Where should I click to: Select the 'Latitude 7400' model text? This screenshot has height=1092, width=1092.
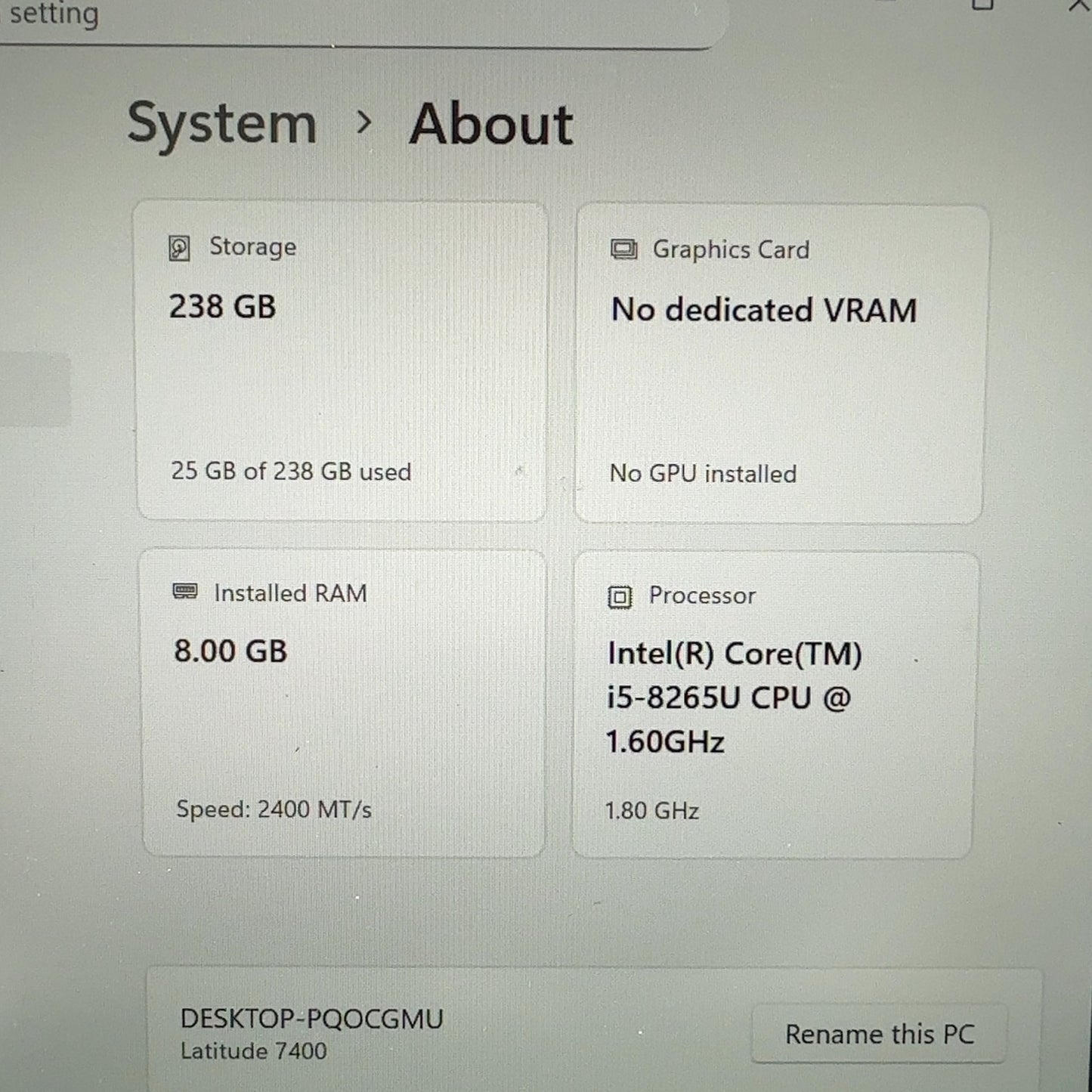[253, 1051]
